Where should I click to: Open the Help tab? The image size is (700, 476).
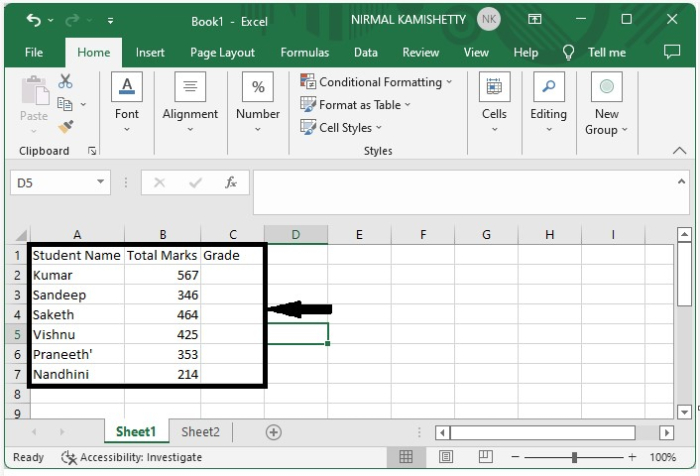coord(525,53)
